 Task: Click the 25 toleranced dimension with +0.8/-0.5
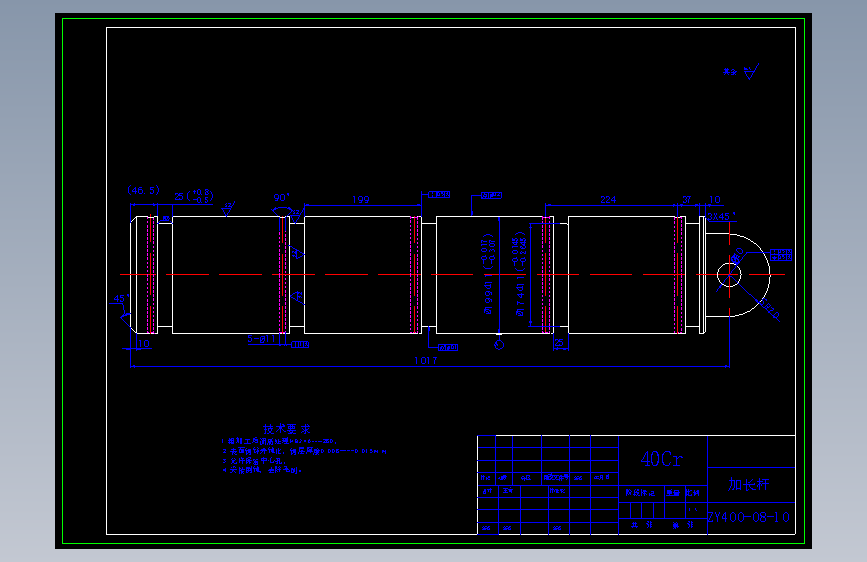[x=194, y=196]
